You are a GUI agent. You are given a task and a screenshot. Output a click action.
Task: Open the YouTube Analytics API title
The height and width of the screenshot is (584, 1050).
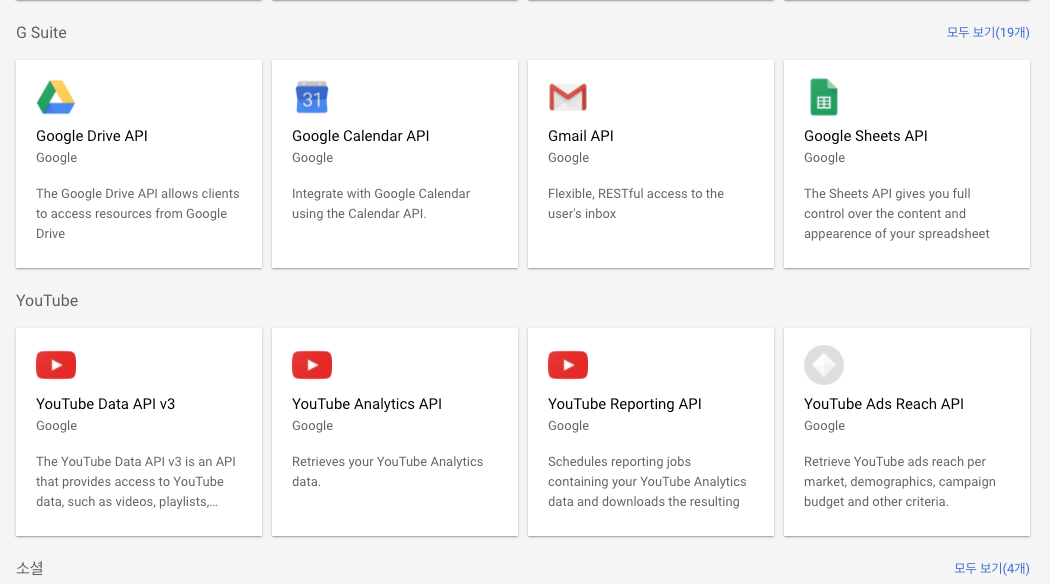point(367,404)
